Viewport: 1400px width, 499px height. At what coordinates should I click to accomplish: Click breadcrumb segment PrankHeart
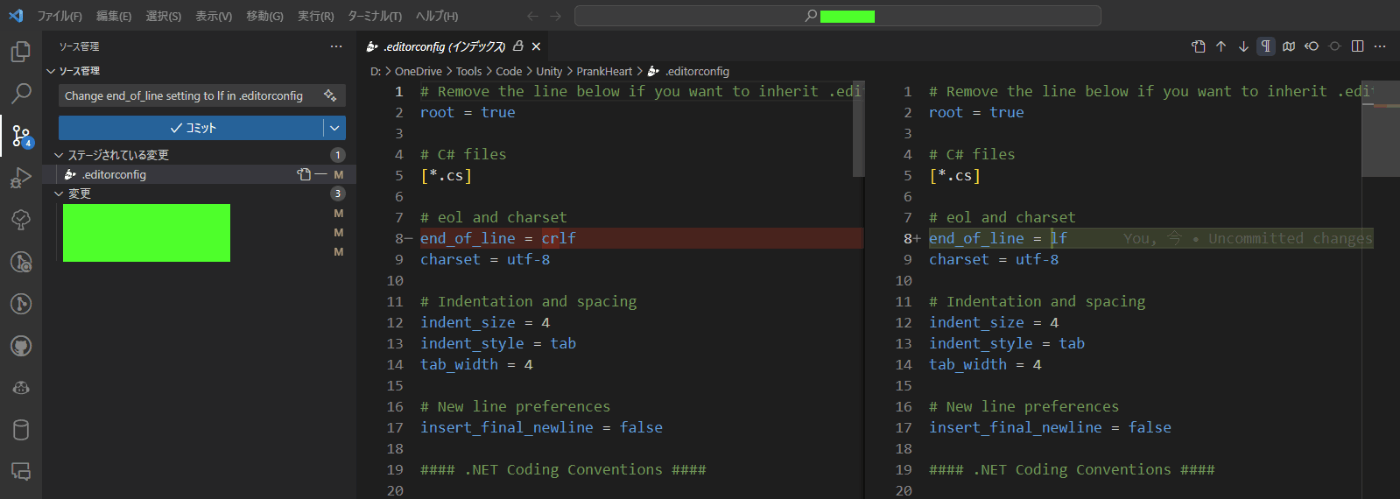click(604, 71)
